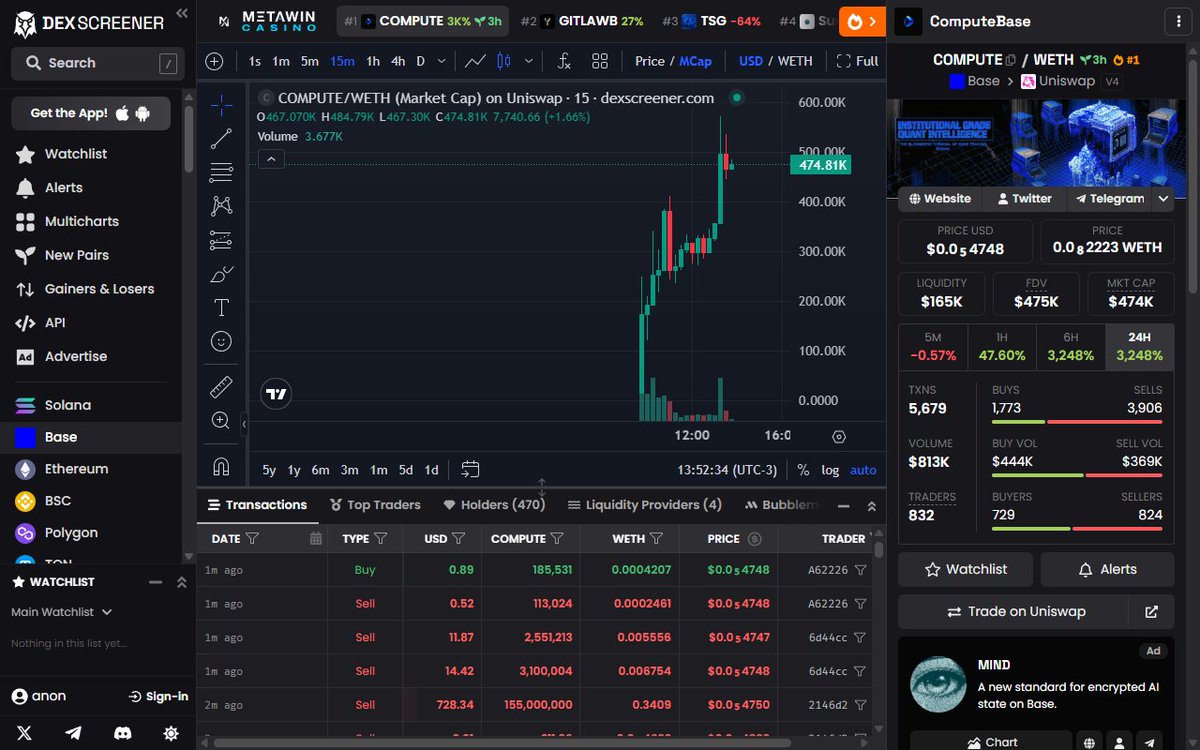
Task: Click the Get the App button
Action: point(91,113)
